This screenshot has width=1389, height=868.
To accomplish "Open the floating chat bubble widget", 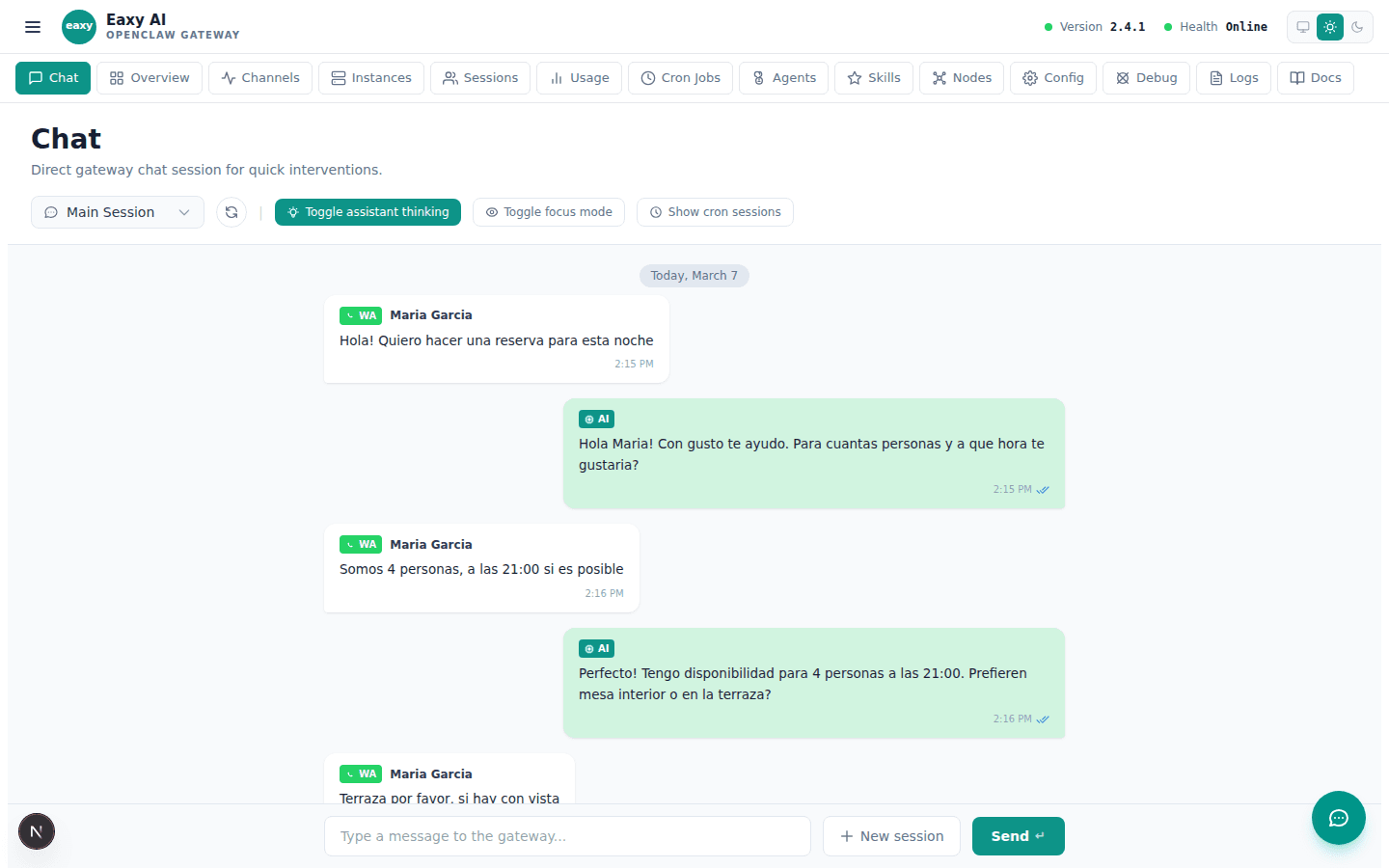I will click(1338, 817).
